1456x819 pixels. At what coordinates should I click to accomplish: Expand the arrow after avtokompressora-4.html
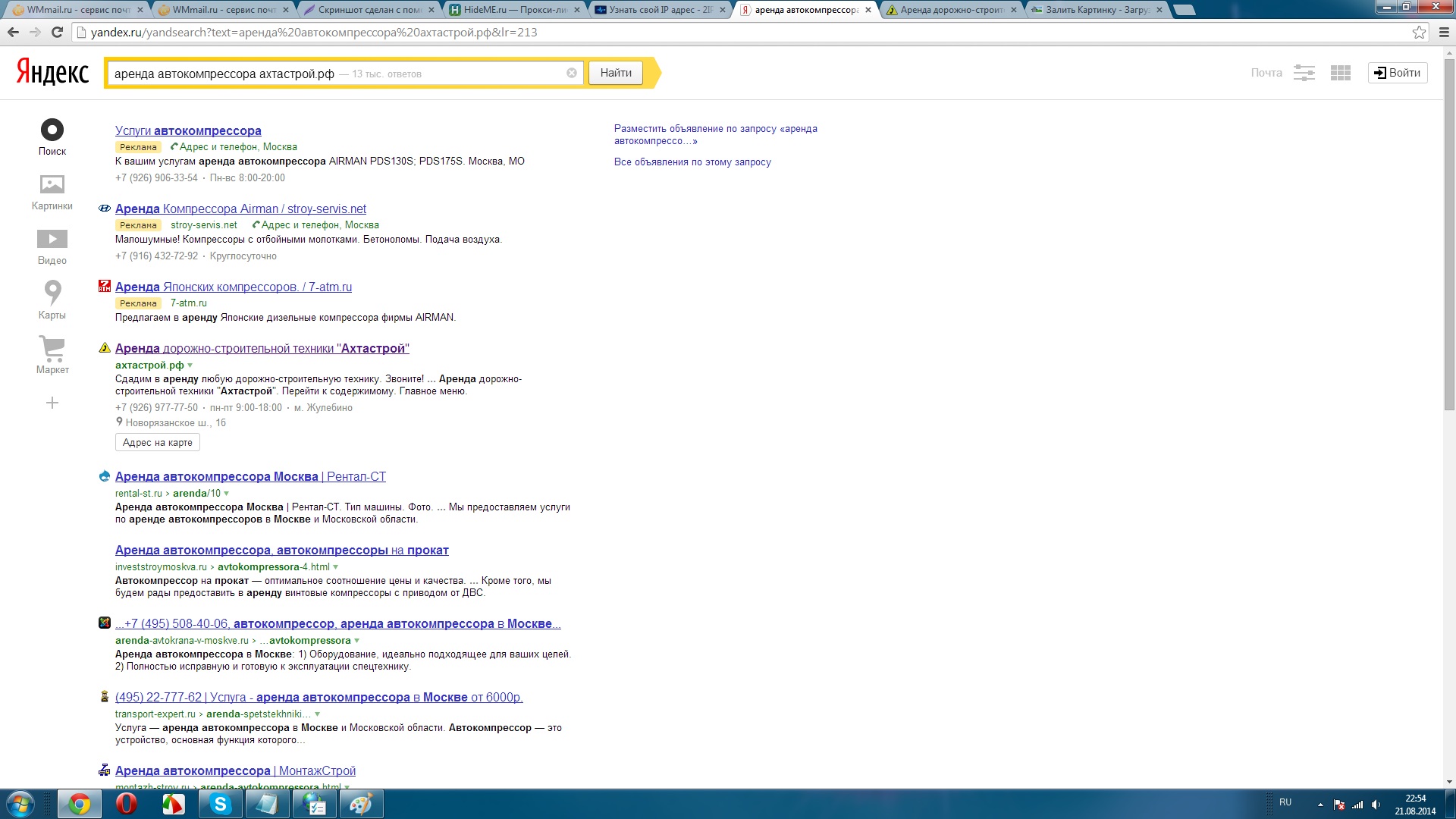pos(336,567)
